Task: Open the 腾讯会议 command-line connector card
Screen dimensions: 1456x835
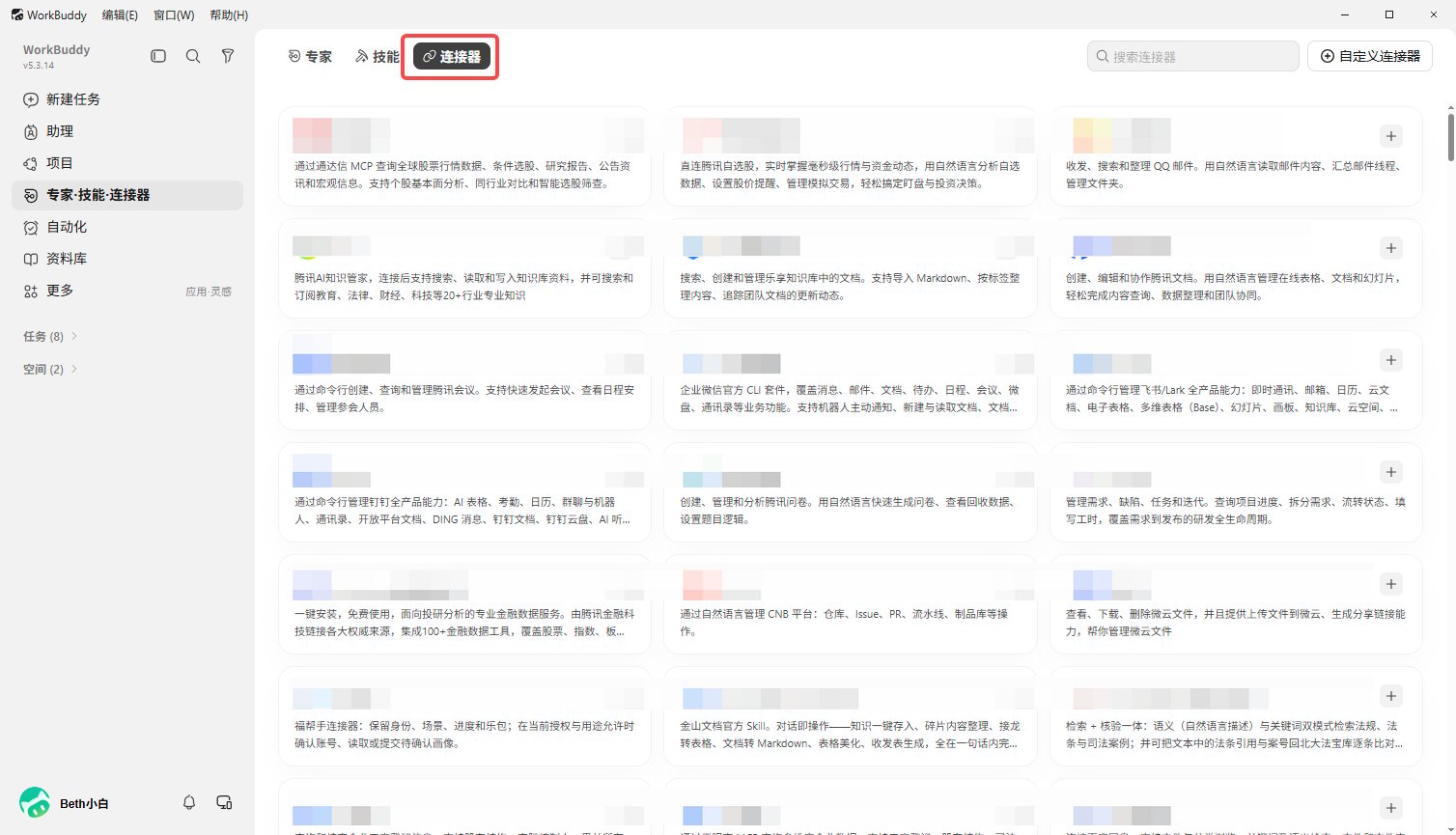Action: click(x=464, y=379)
